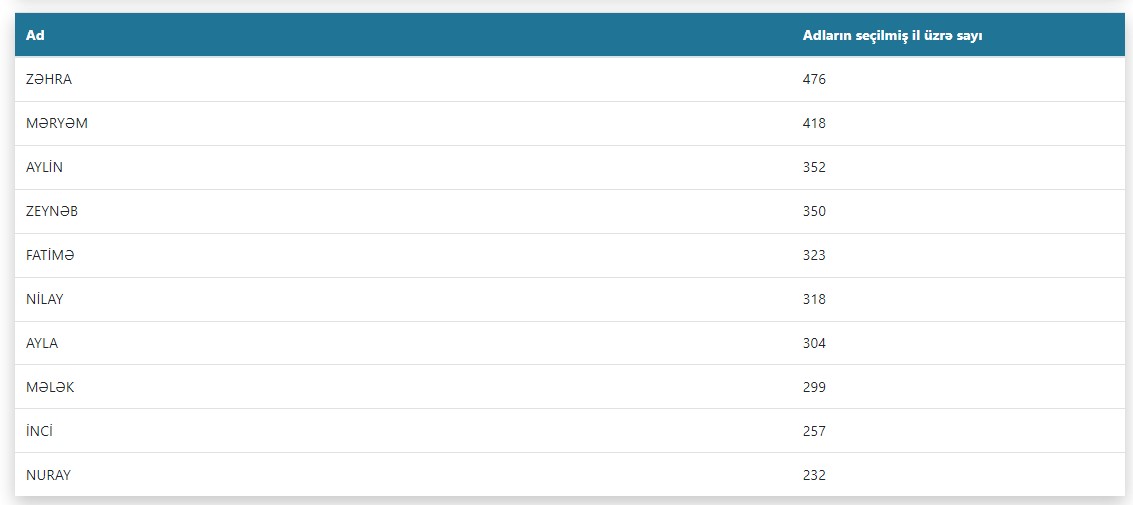Click the AYLİN name in table
Viewport: 1133px width, 505px height.
pos(44,167)
